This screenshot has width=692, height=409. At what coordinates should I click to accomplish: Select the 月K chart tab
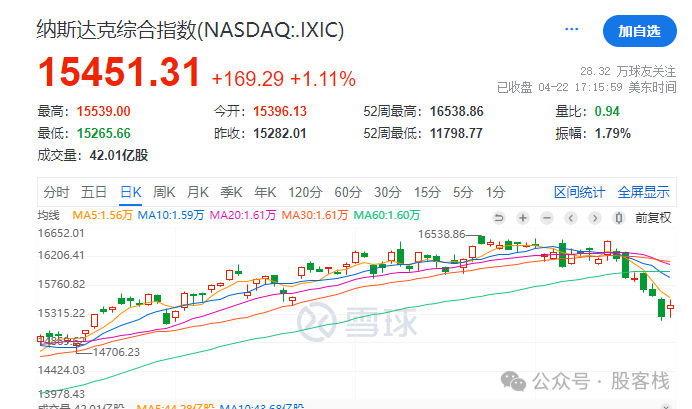tap(198, 192)
